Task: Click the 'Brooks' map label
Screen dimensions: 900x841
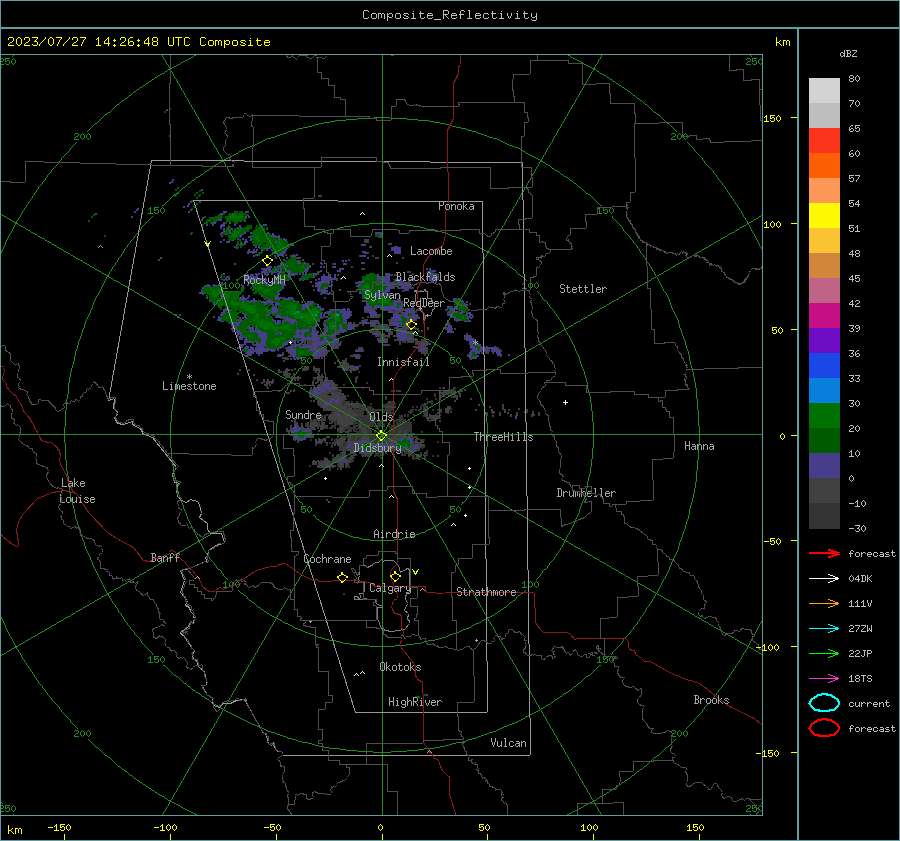Action: [711, 700]
